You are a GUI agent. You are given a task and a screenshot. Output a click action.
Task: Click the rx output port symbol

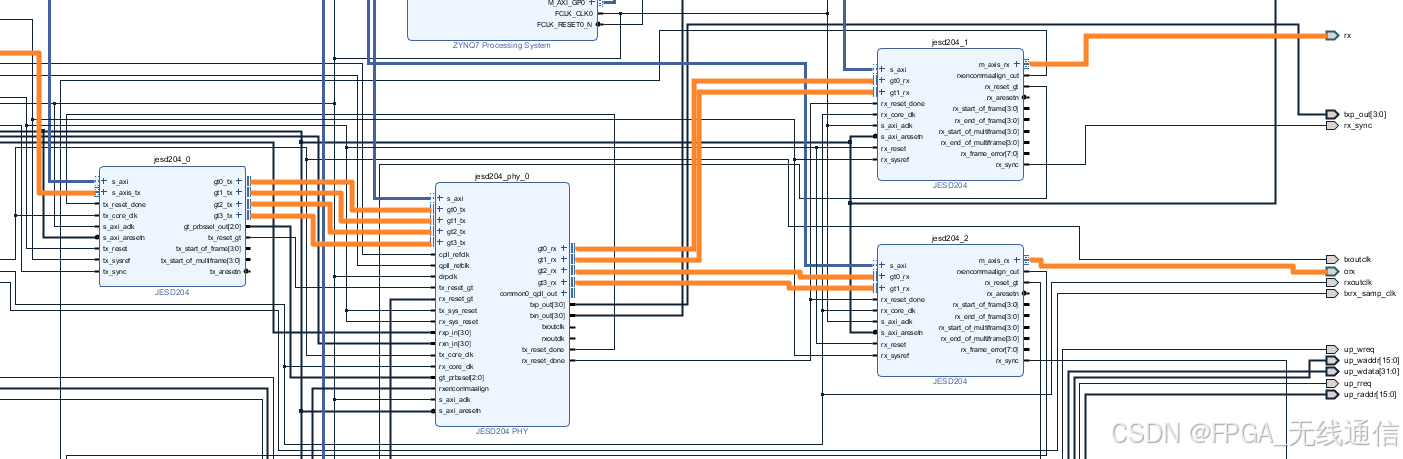point(1332,35)
